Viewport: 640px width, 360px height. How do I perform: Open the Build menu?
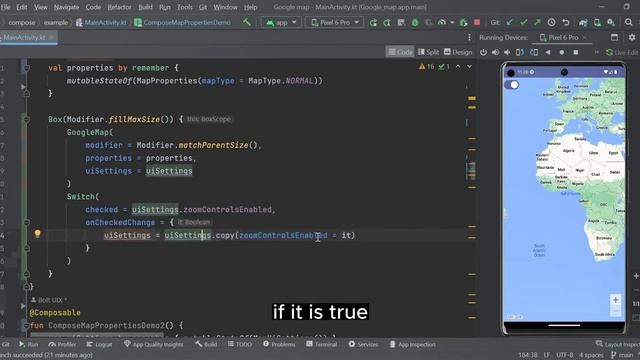[x=145, y=7]
